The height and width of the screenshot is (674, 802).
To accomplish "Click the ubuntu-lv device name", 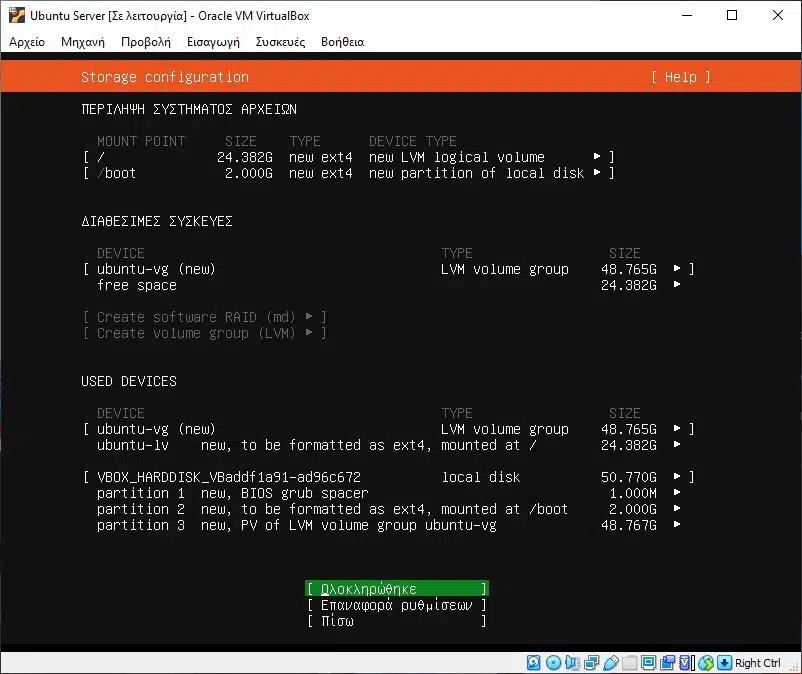I will point(132,445).
